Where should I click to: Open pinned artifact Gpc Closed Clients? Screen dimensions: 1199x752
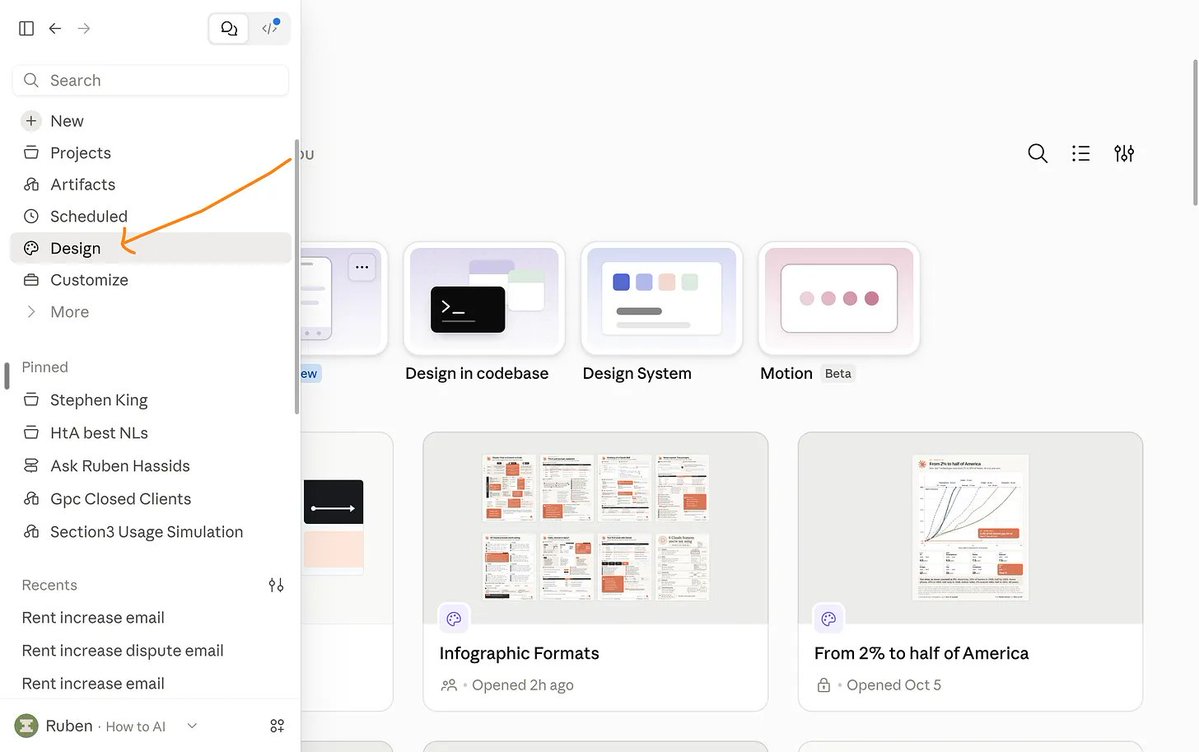[151, 499]
